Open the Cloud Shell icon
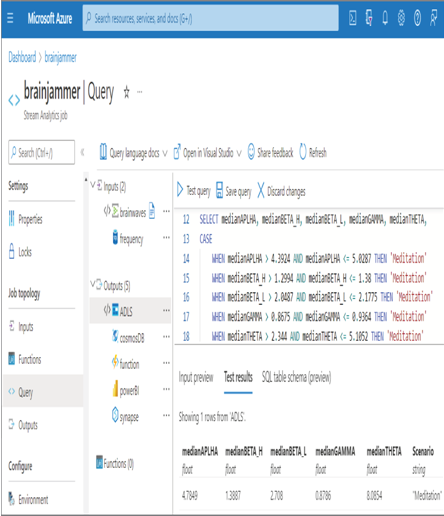Image resolution: width=444 pixels, height=516 pixels. (353, 18)
